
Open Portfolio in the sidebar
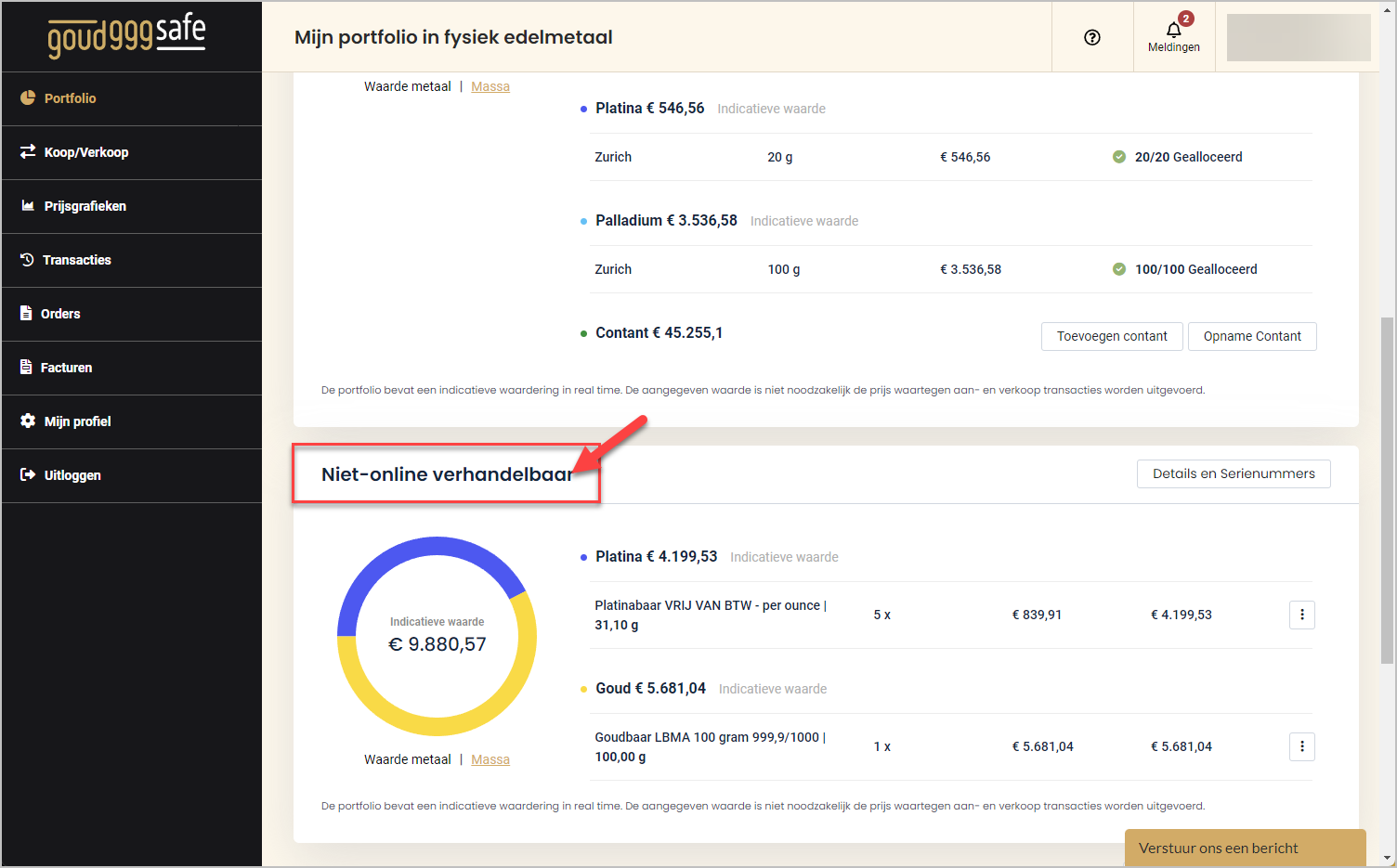click(x=132, y=98)
